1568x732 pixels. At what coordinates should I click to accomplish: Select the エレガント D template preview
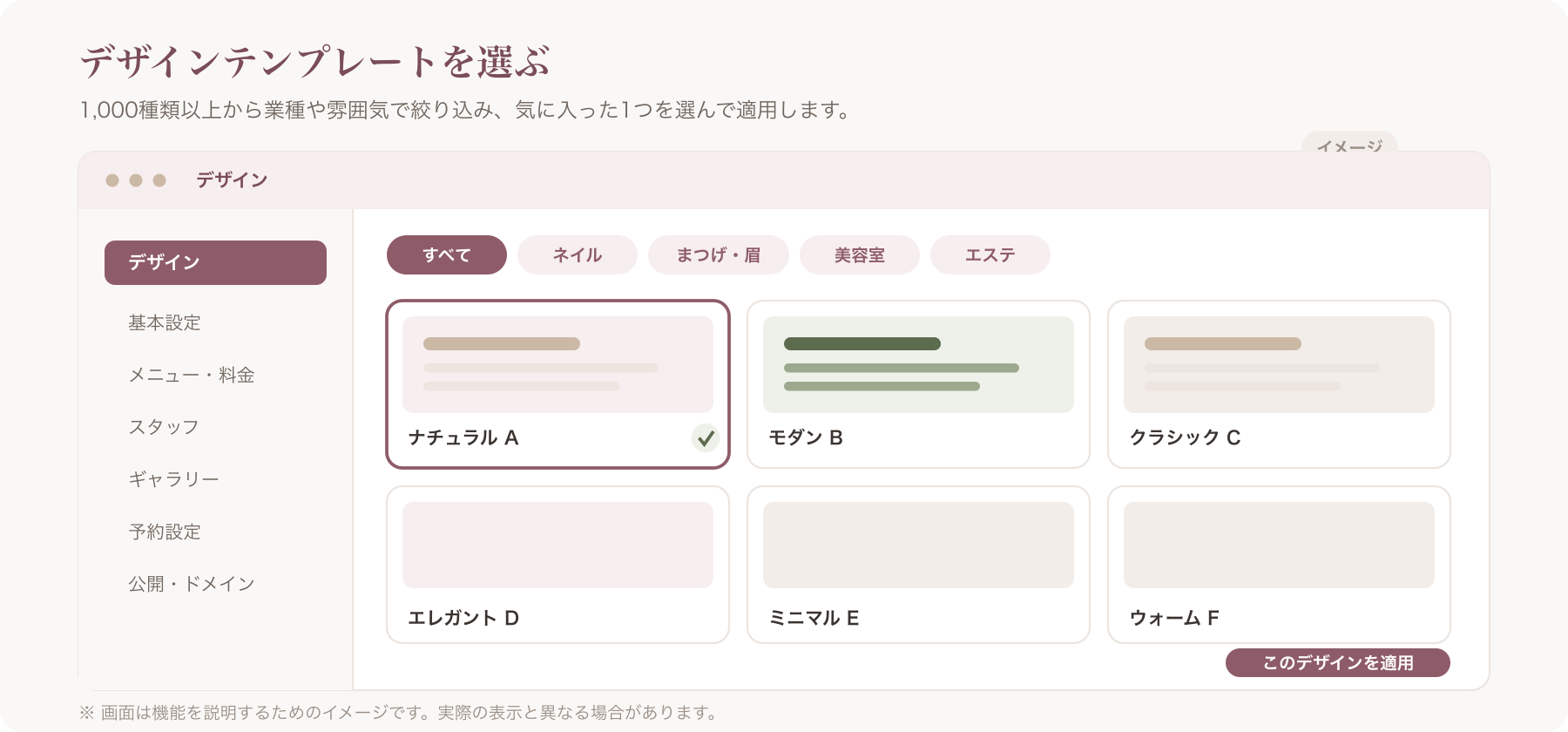[x=558, y=545]
